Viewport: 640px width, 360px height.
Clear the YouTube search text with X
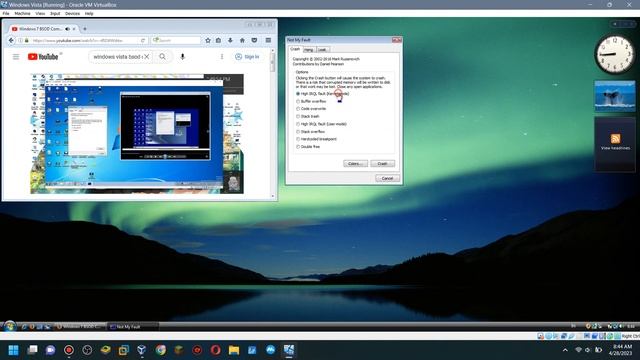click(x=147, y=57)
